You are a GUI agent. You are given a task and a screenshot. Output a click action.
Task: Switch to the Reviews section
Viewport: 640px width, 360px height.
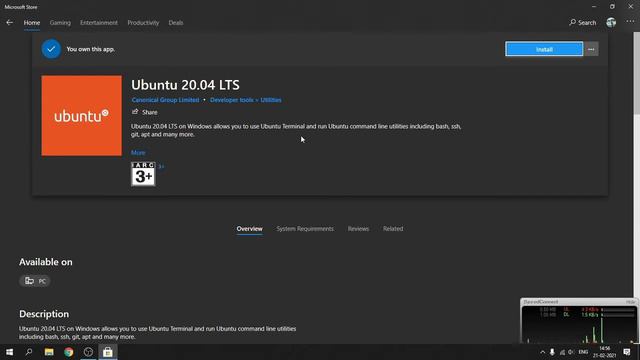click(358, 229)
